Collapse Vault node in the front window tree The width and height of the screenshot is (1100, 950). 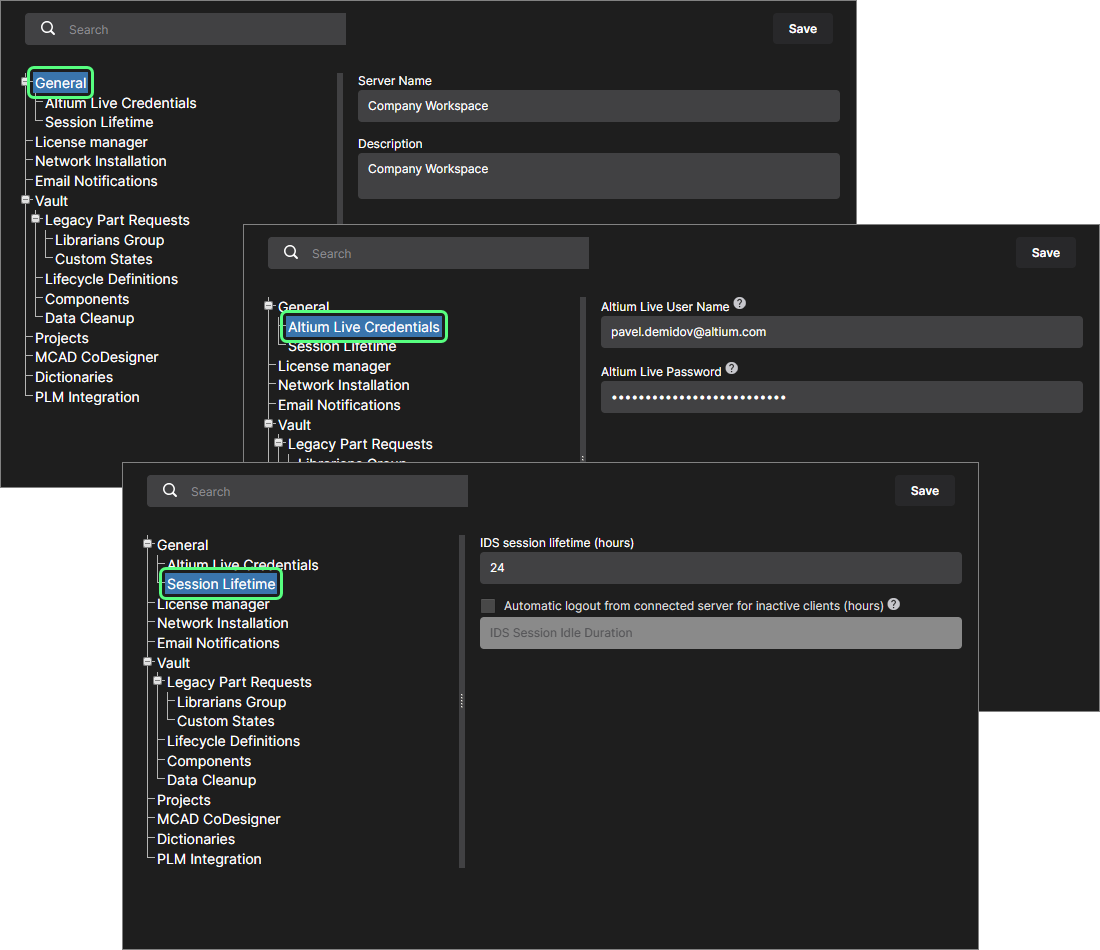click(x=147, y=662)
